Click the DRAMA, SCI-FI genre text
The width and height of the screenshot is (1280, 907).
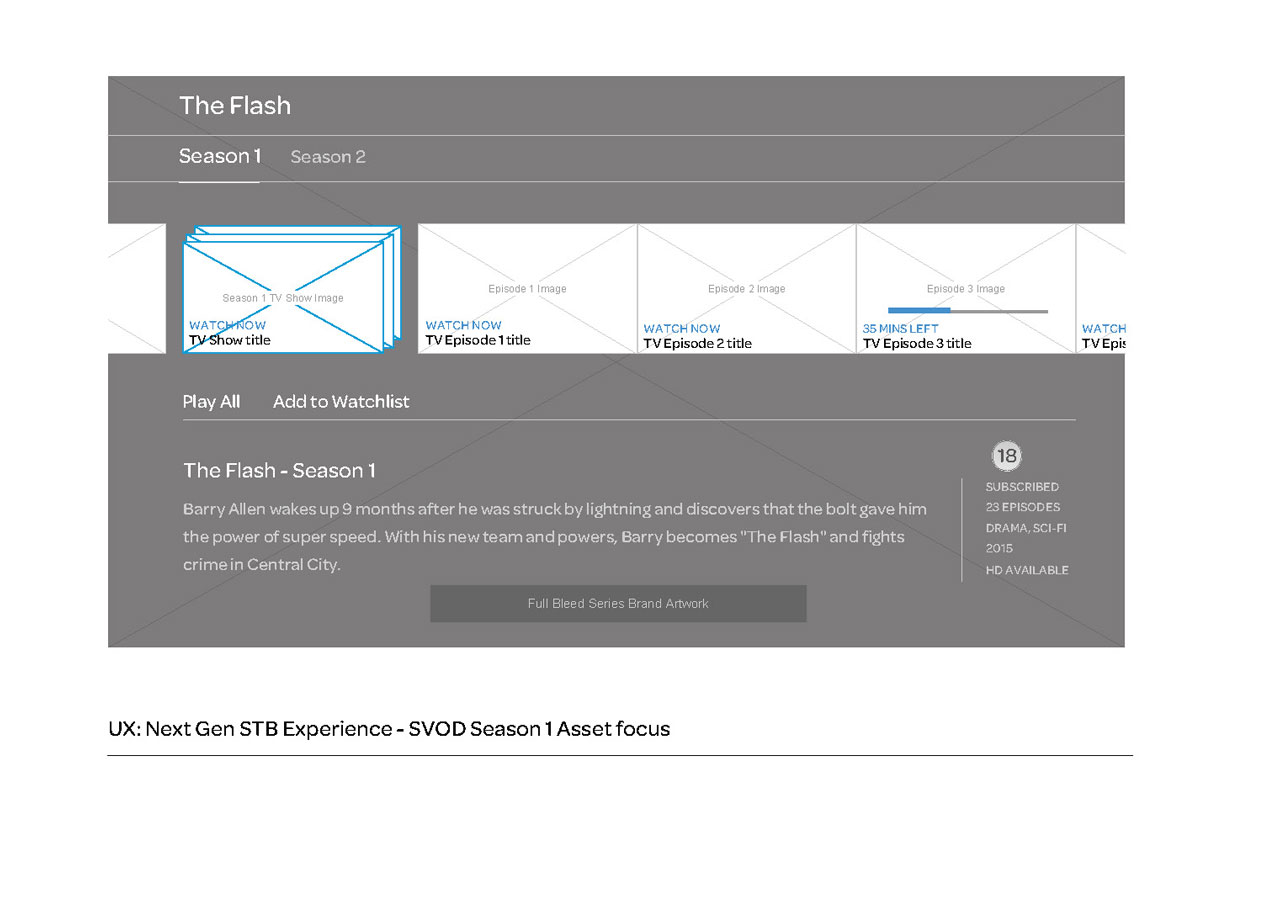click(1026, 528)
